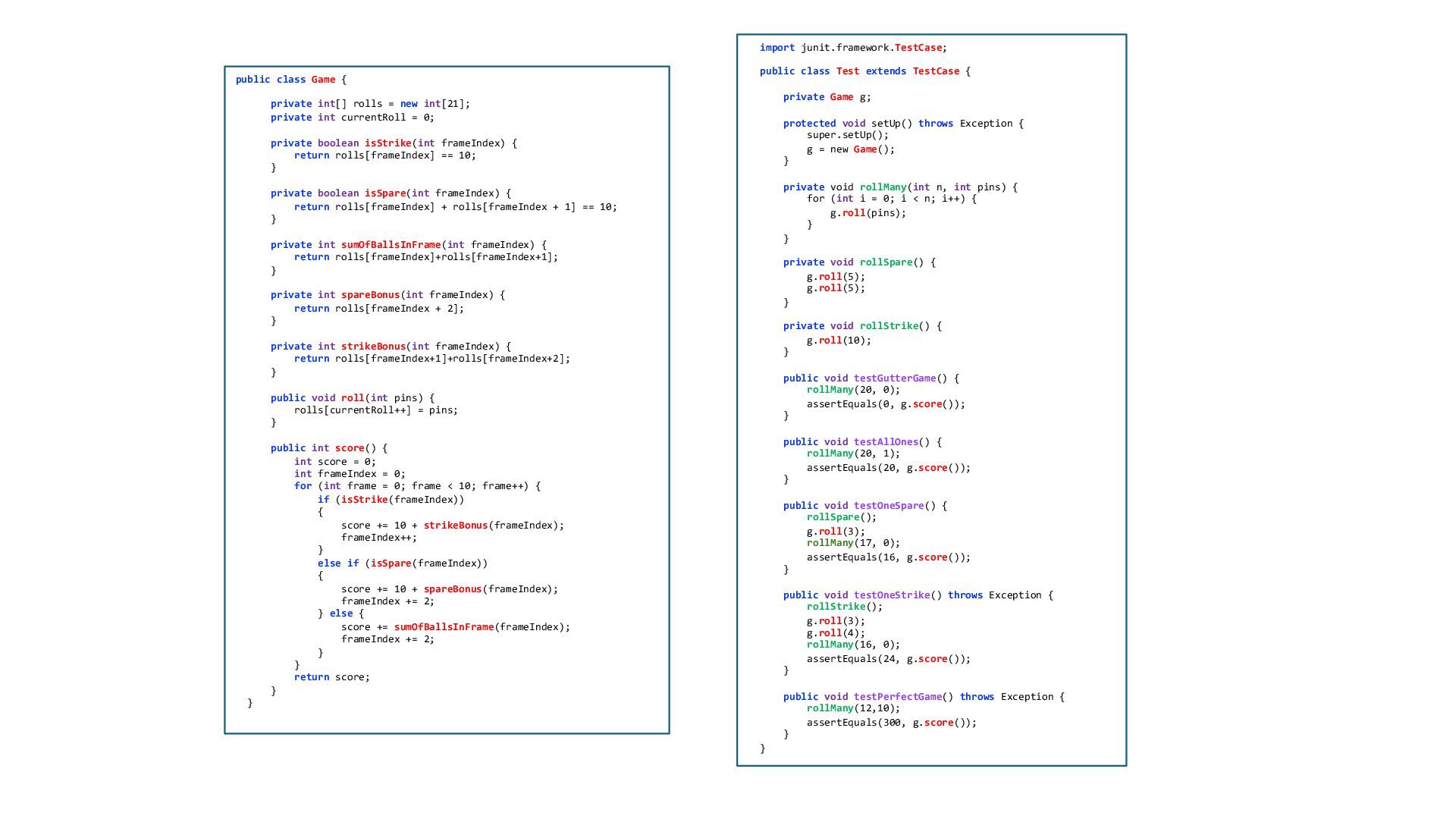Click the rollMany method declaration
The image size is (1456, 819).
883,187
